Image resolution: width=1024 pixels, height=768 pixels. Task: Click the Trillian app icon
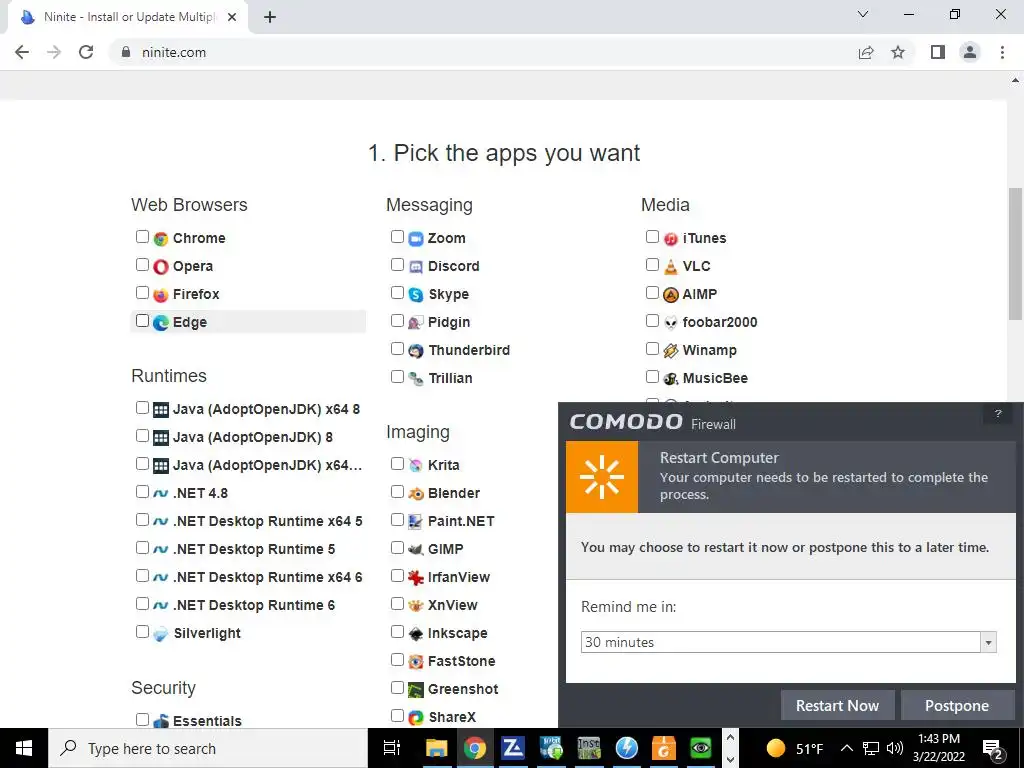pos(416,378)
